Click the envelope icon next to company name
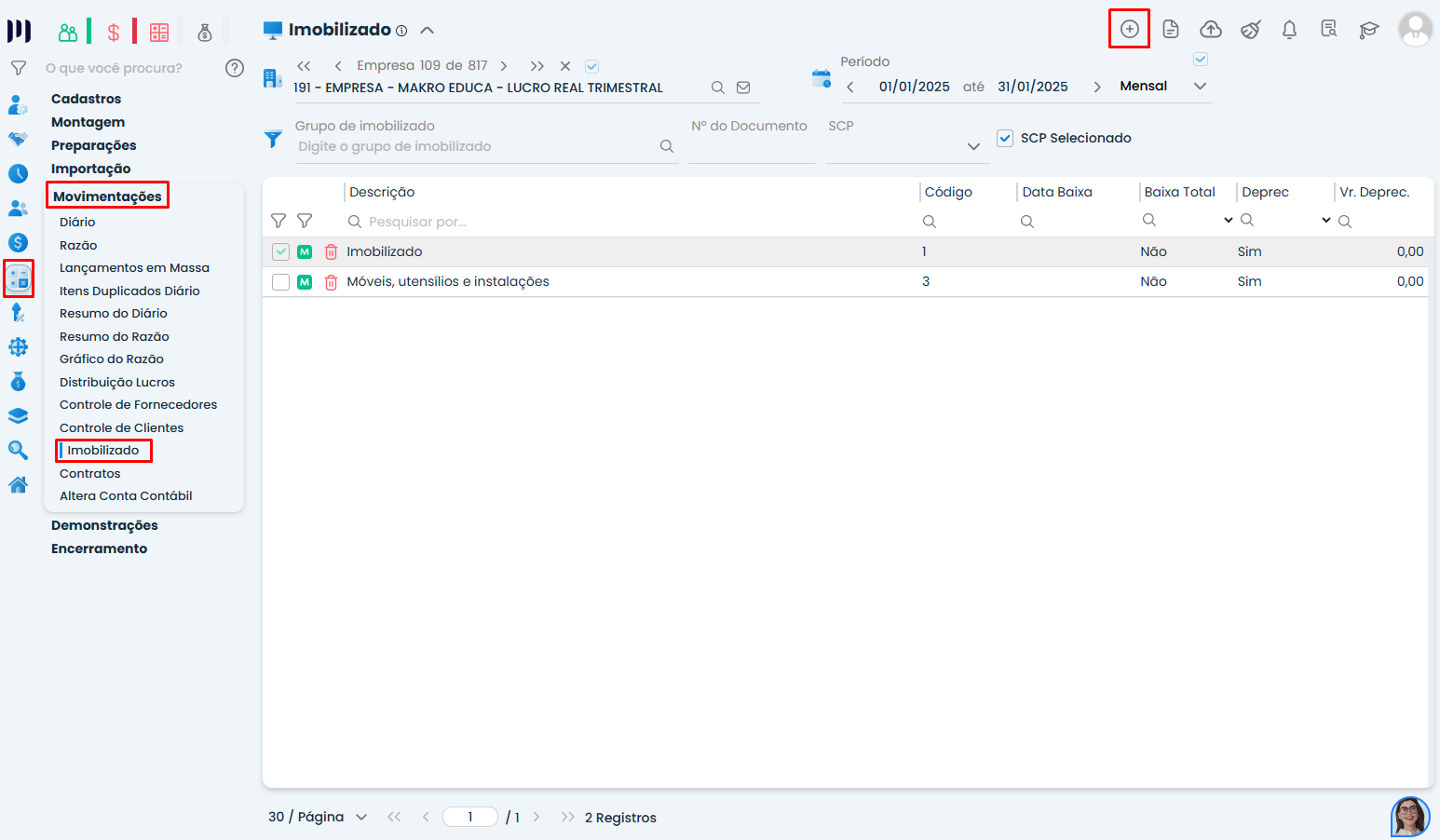This screenshot has width=1440, height=840. (x=743, y=88)
